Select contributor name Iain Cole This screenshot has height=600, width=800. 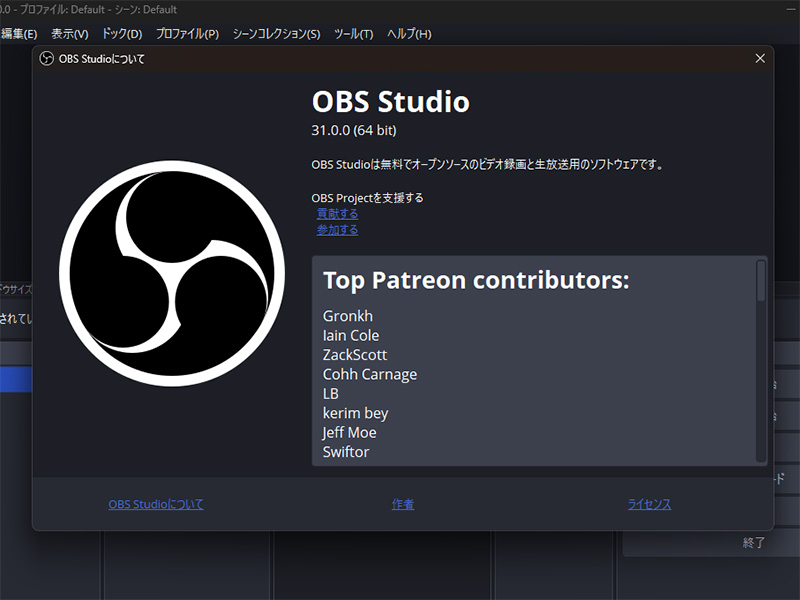point(351,335)
